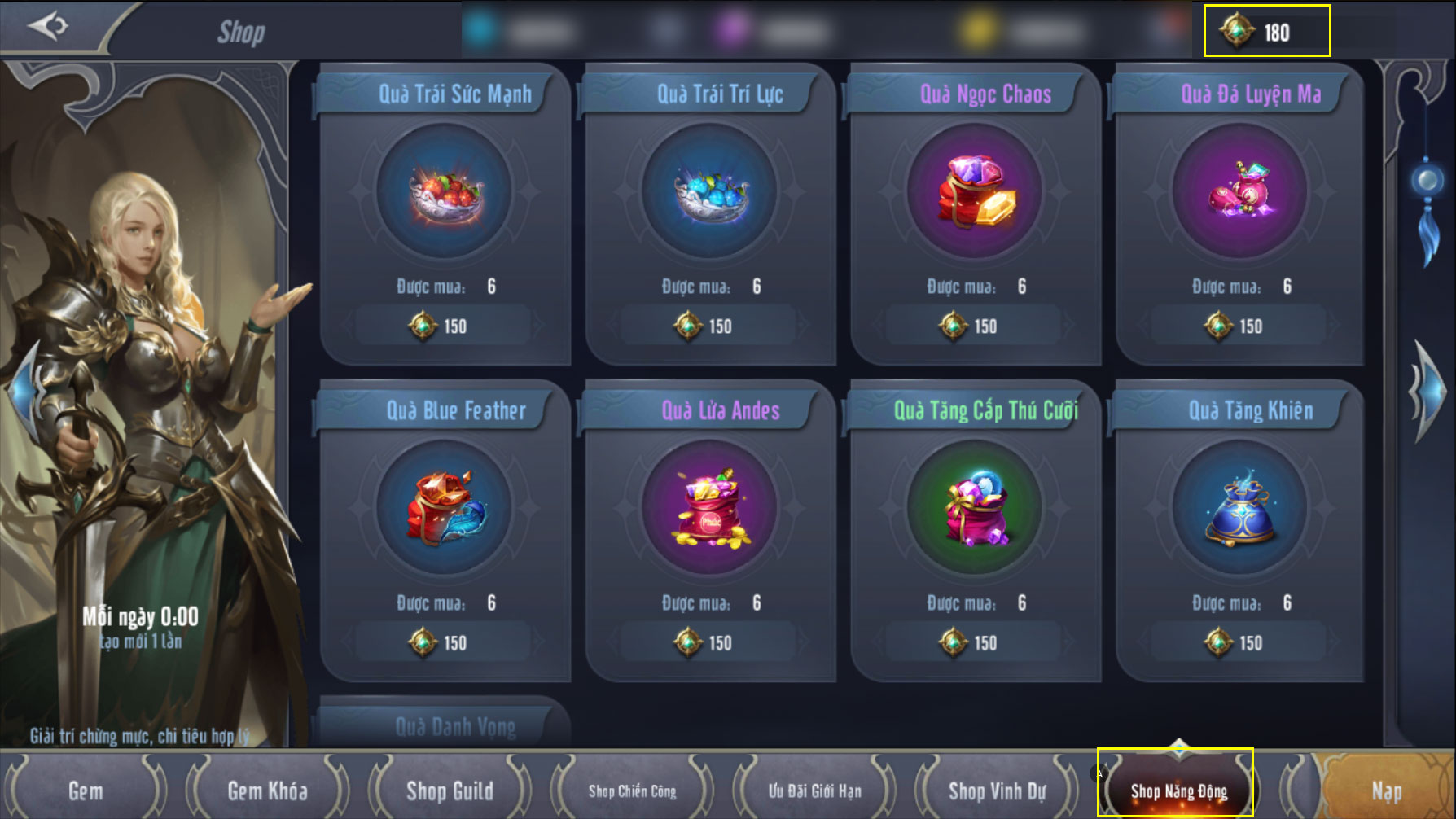Click the 180 currency balance at top
Image resolution: width=1456 pixels, height=819 pixels.
[x=1267, y=31]
